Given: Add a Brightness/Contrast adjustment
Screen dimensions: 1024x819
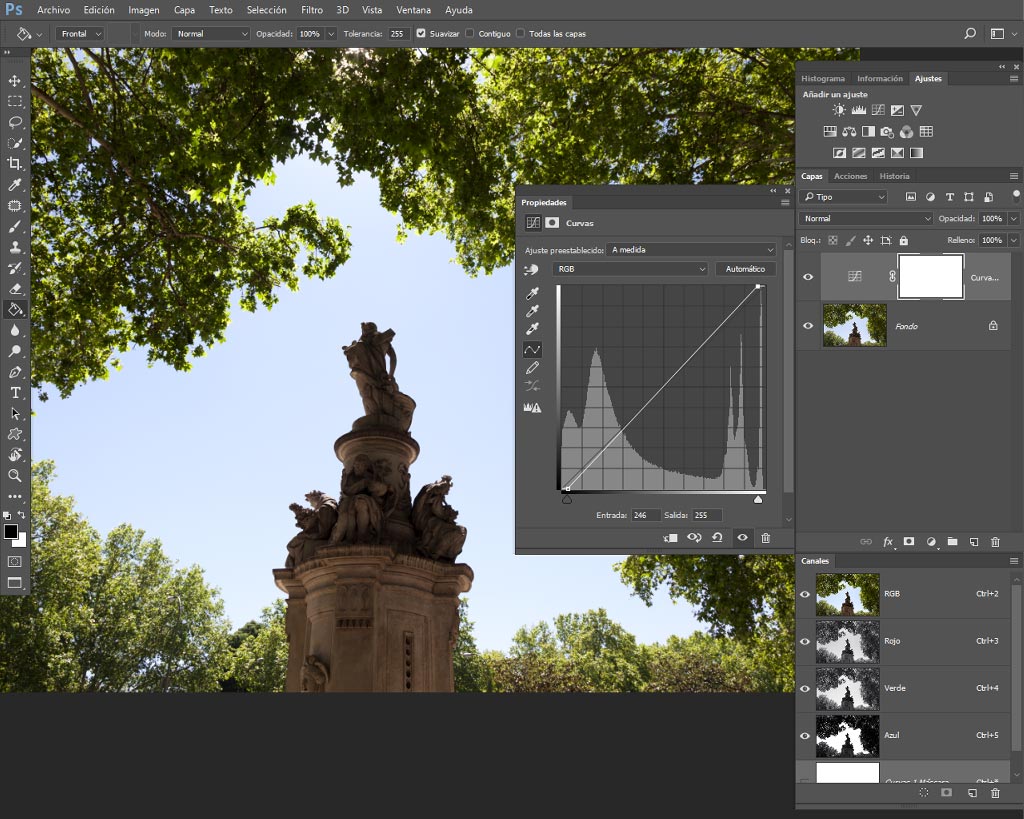Looking at the screenshot, I should [839, 110].
